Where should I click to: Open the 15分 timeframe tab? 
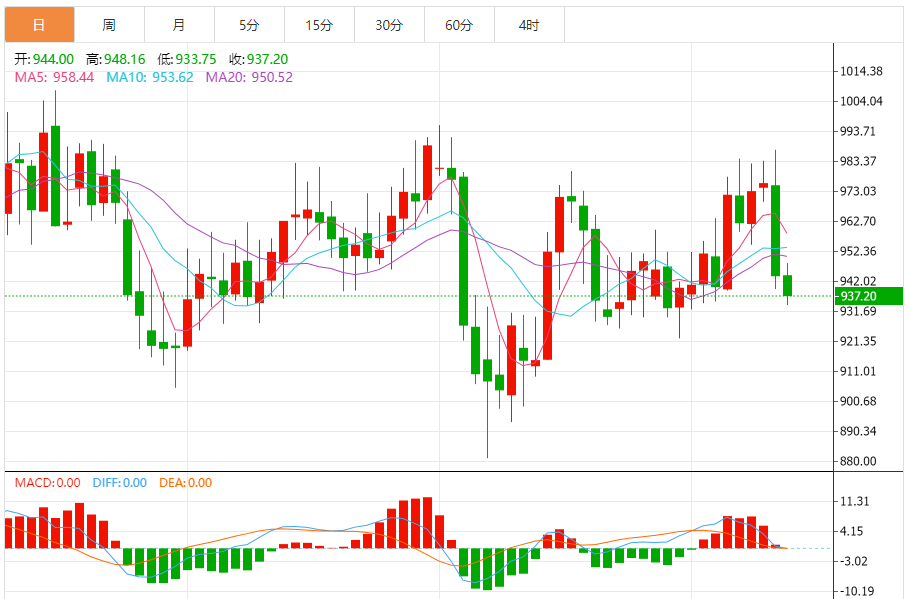[x=319, y=25]
